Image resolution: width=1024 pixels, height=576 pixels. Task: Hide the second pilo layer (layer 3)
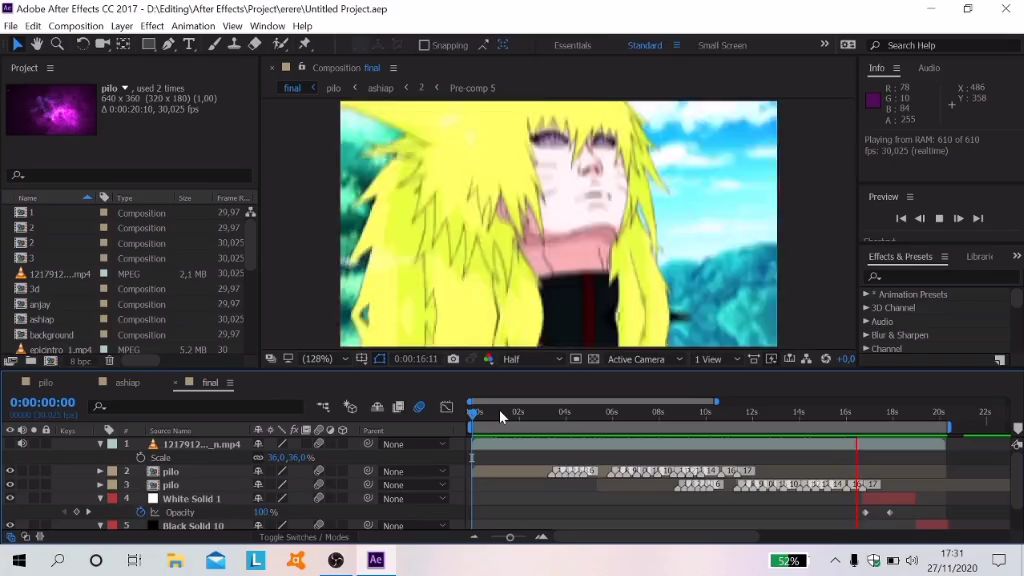10,485
